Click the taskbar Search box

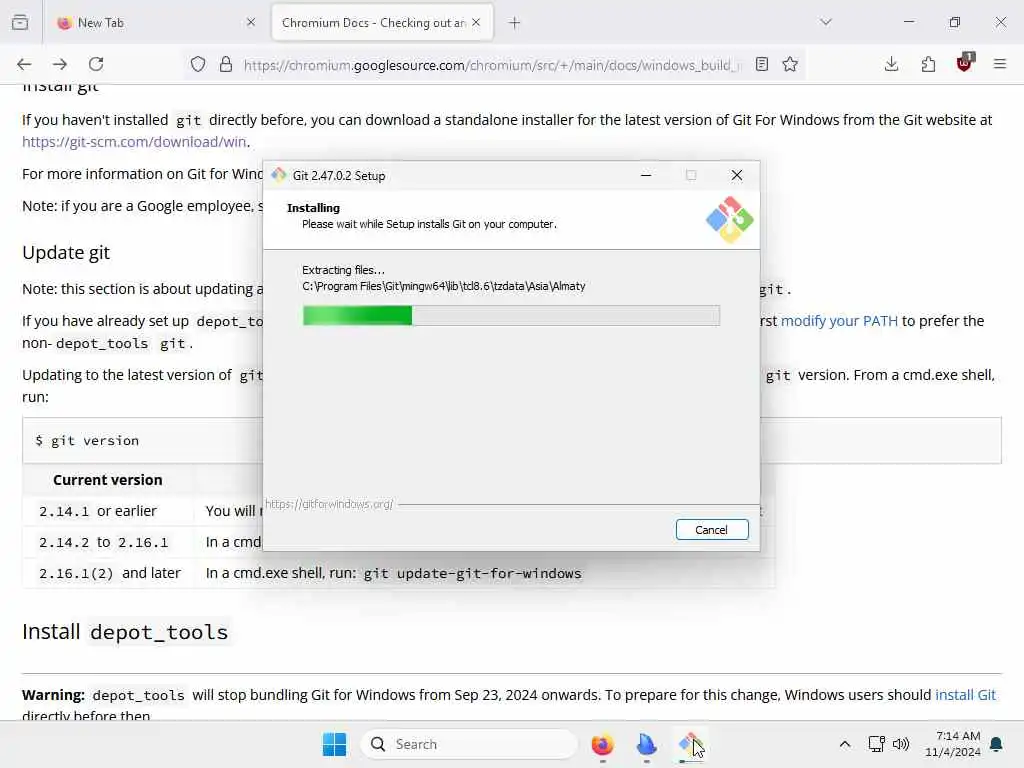[x=469, y=744]
